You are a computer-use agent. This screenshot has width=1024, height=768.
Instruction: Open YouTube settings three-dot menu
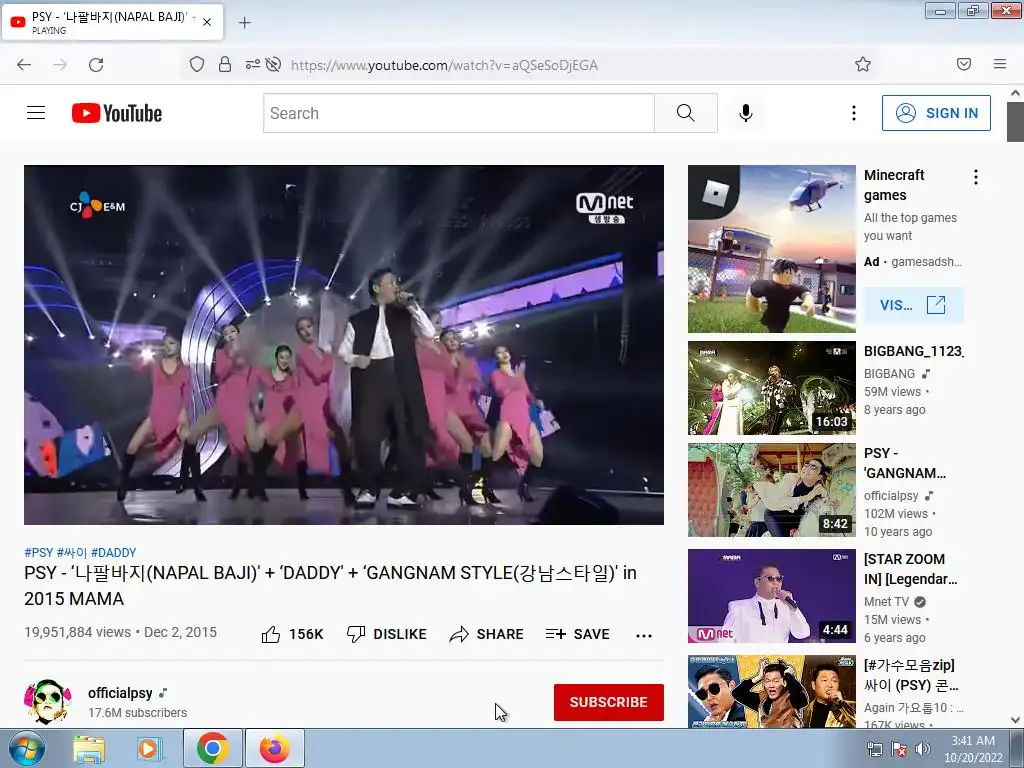854,113
